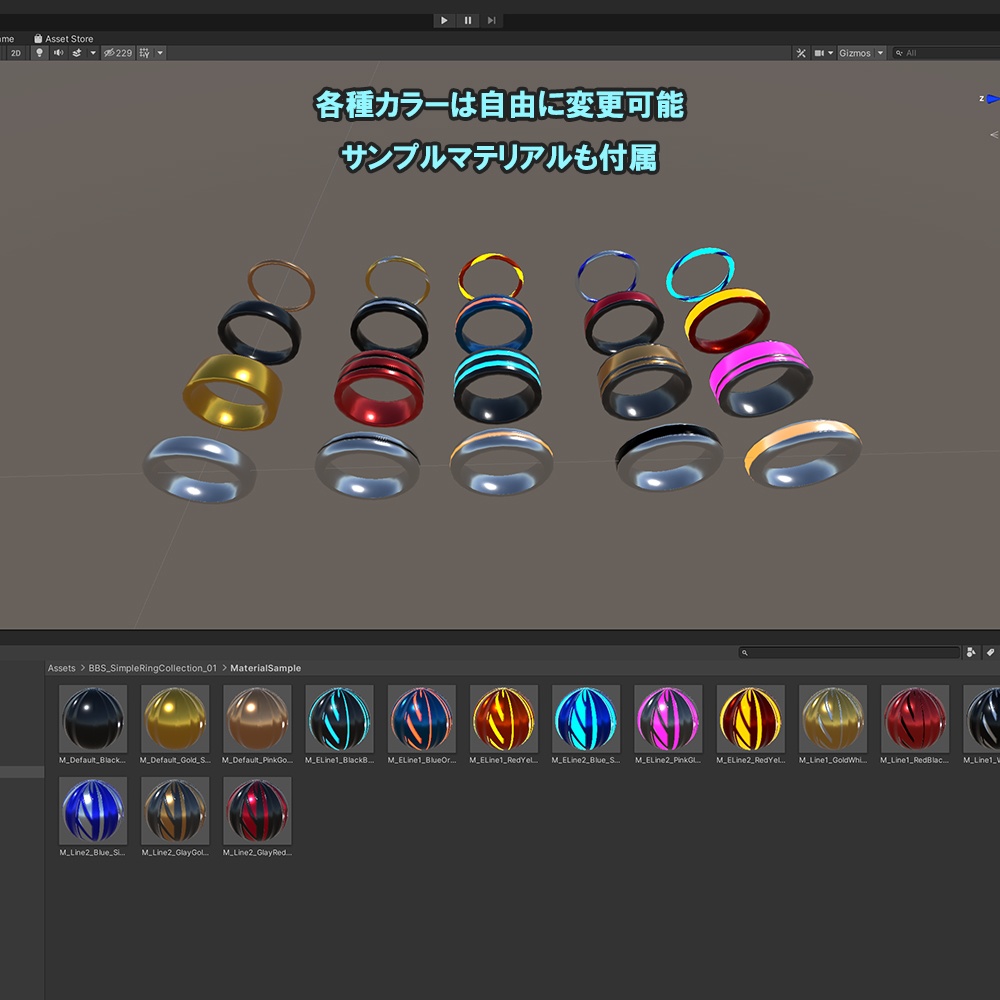
Task: Toggle Scene view audio
Action: tap(58, 52)
